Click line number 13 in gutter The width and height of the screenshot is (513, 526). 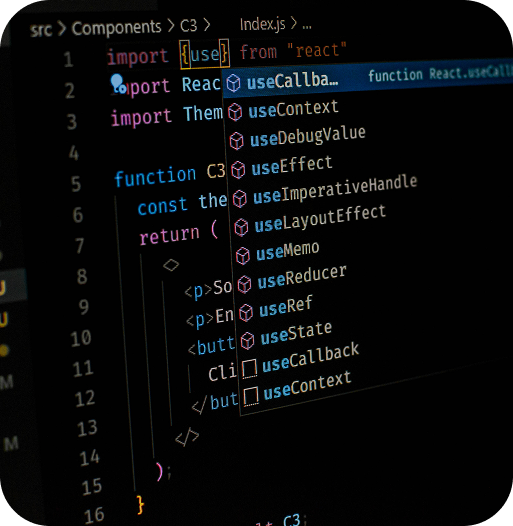[x=87, y=429]
